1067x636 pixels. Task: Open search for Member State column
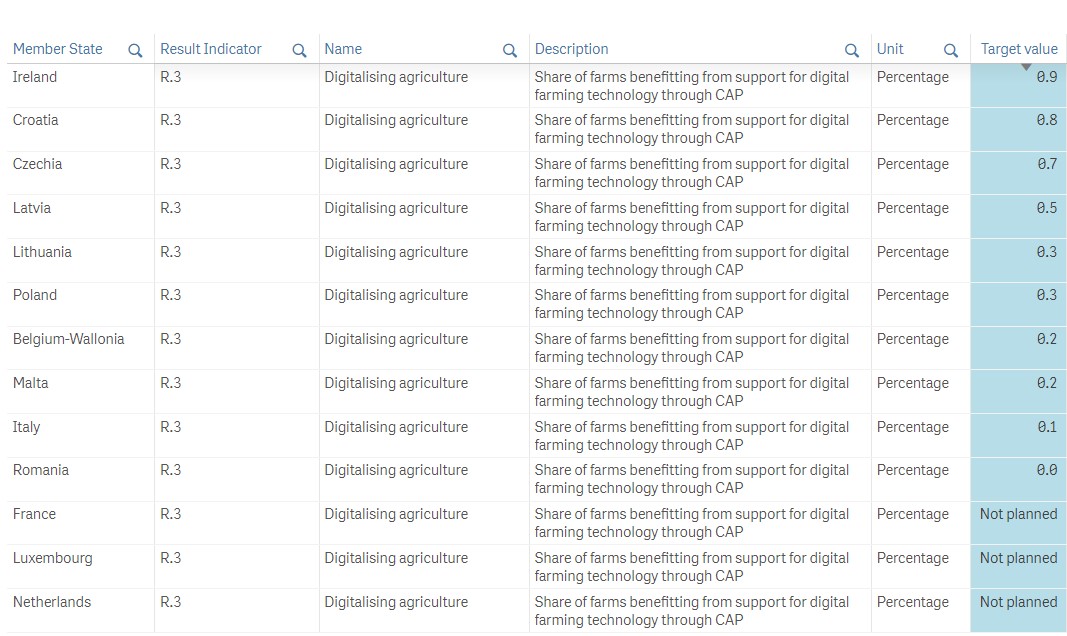tap(135, 50)
